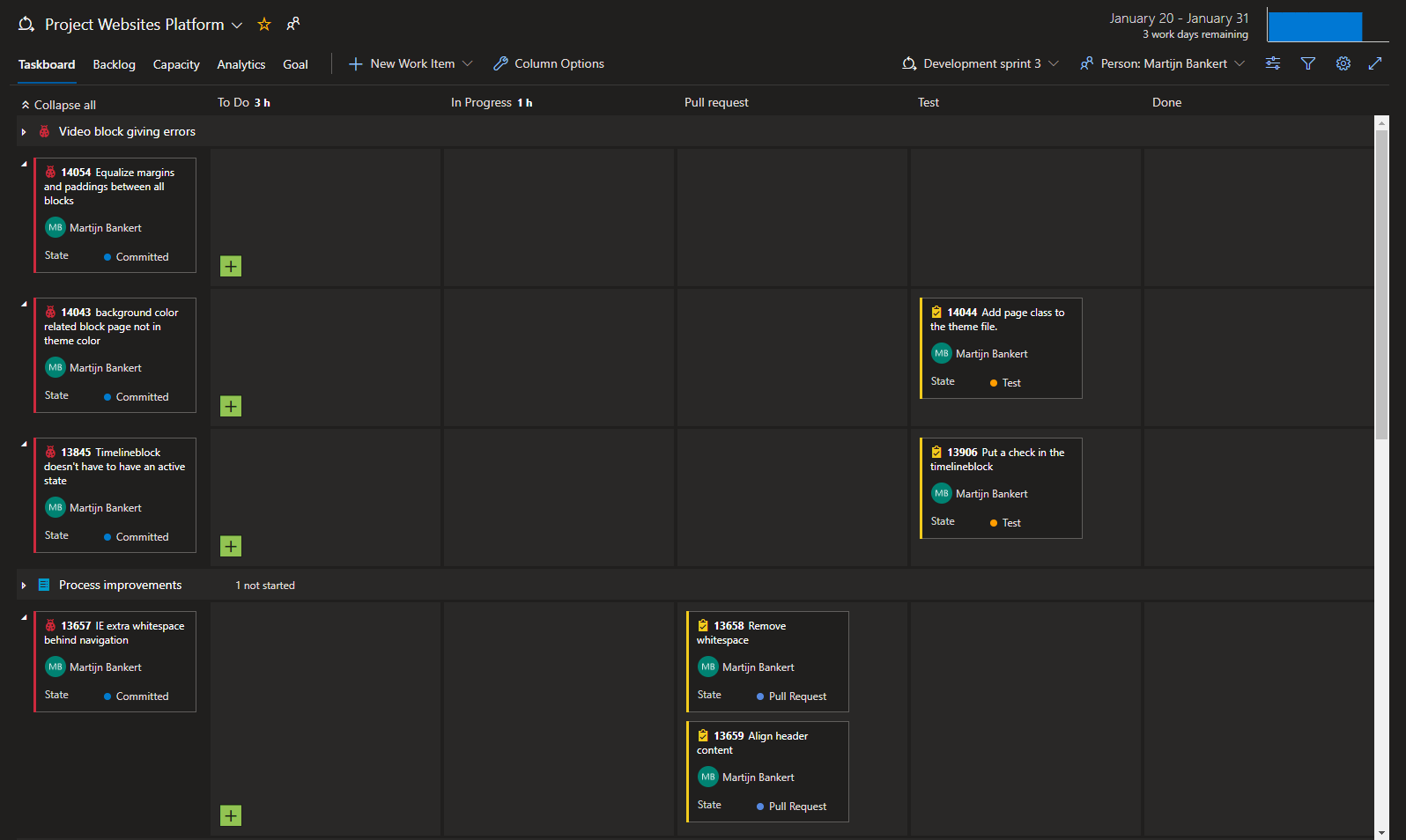Viewport: 1406px width, 840px height.
Task: Open Column Options
Action: pos(549,63)
